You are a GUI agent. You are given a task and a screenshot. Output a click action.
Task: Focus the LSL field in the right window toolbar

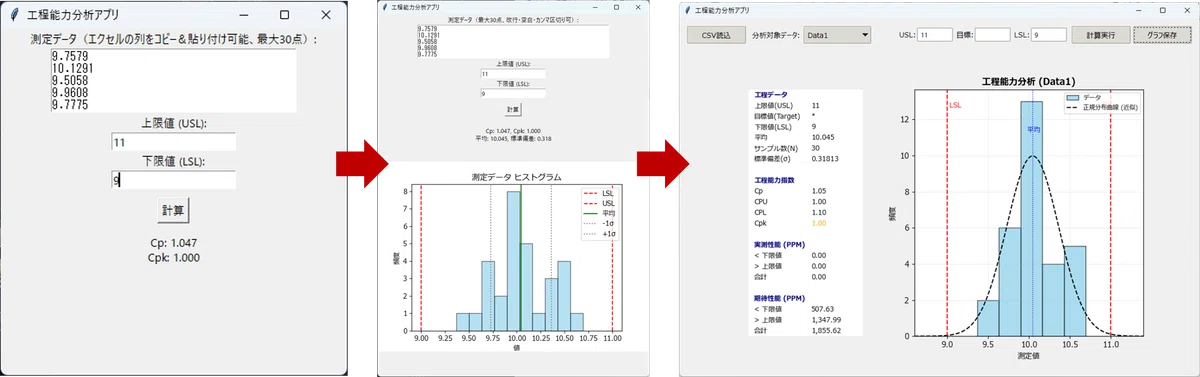(x=1049, y=34)
